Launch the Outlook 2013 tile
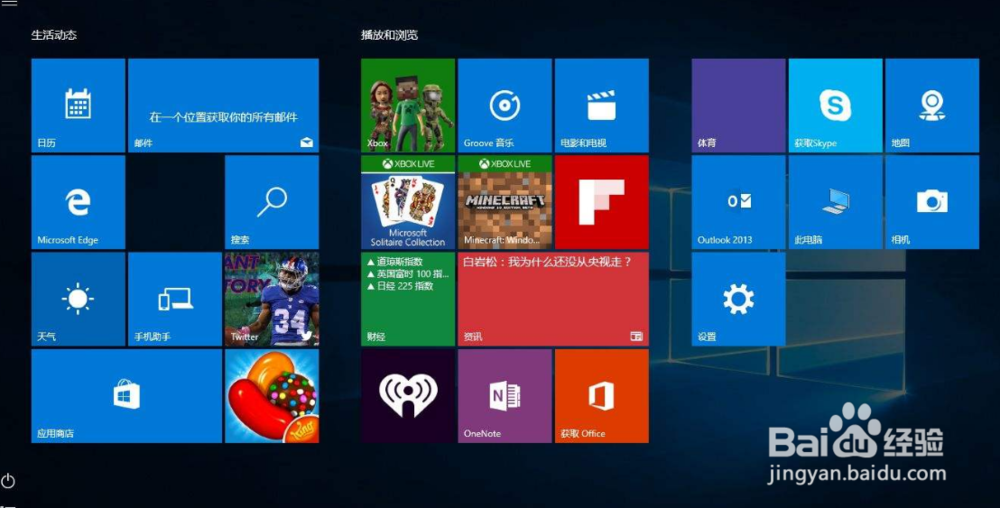This screenshot has width=1000, height=508. (739, 202)
